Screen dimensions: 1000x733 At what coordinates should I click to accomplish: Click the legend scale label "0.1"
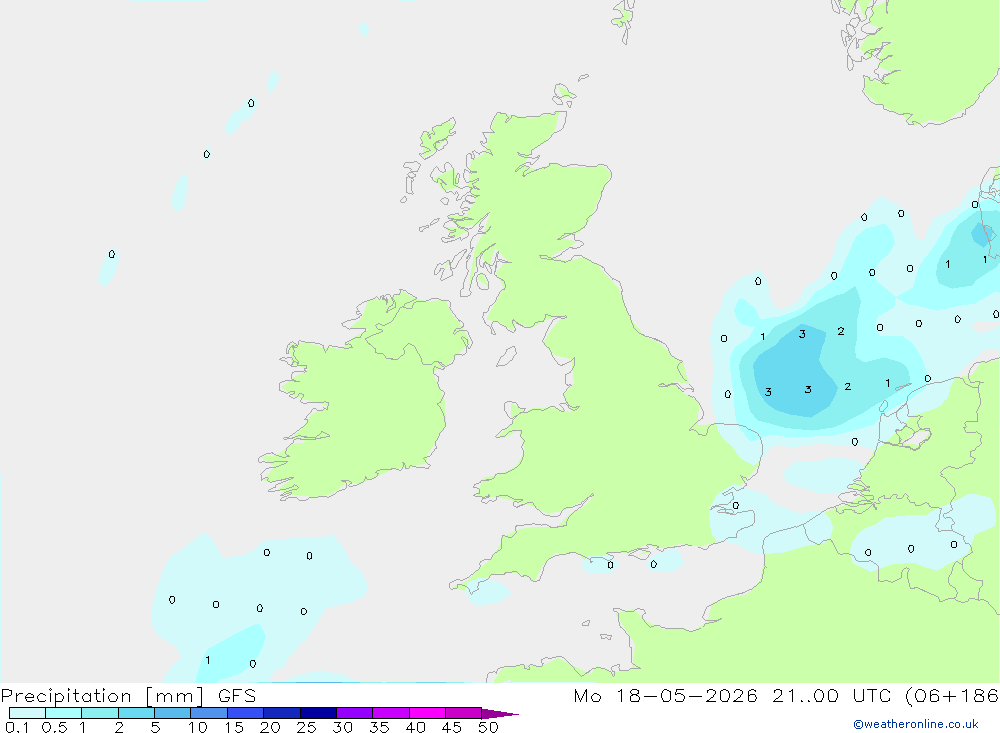click(x=17, y=727)
